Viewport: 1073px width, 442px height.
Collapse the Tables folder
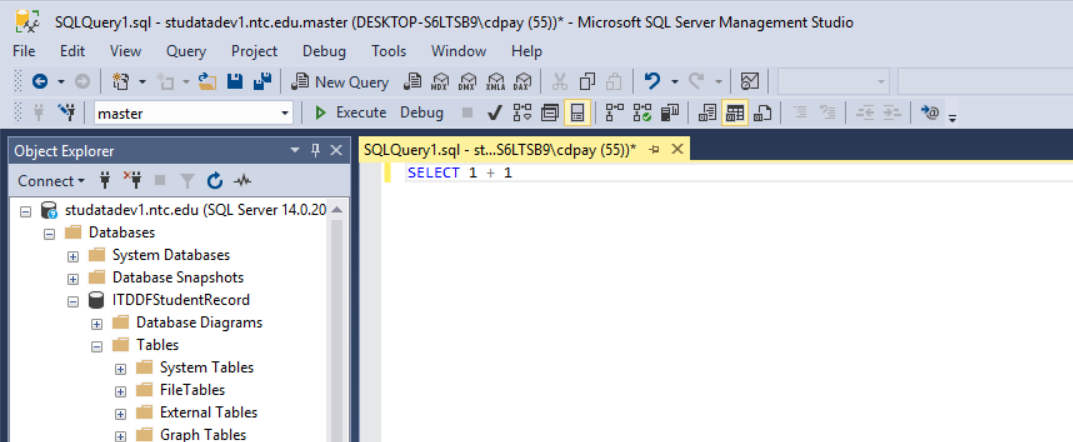click(97, 346)
